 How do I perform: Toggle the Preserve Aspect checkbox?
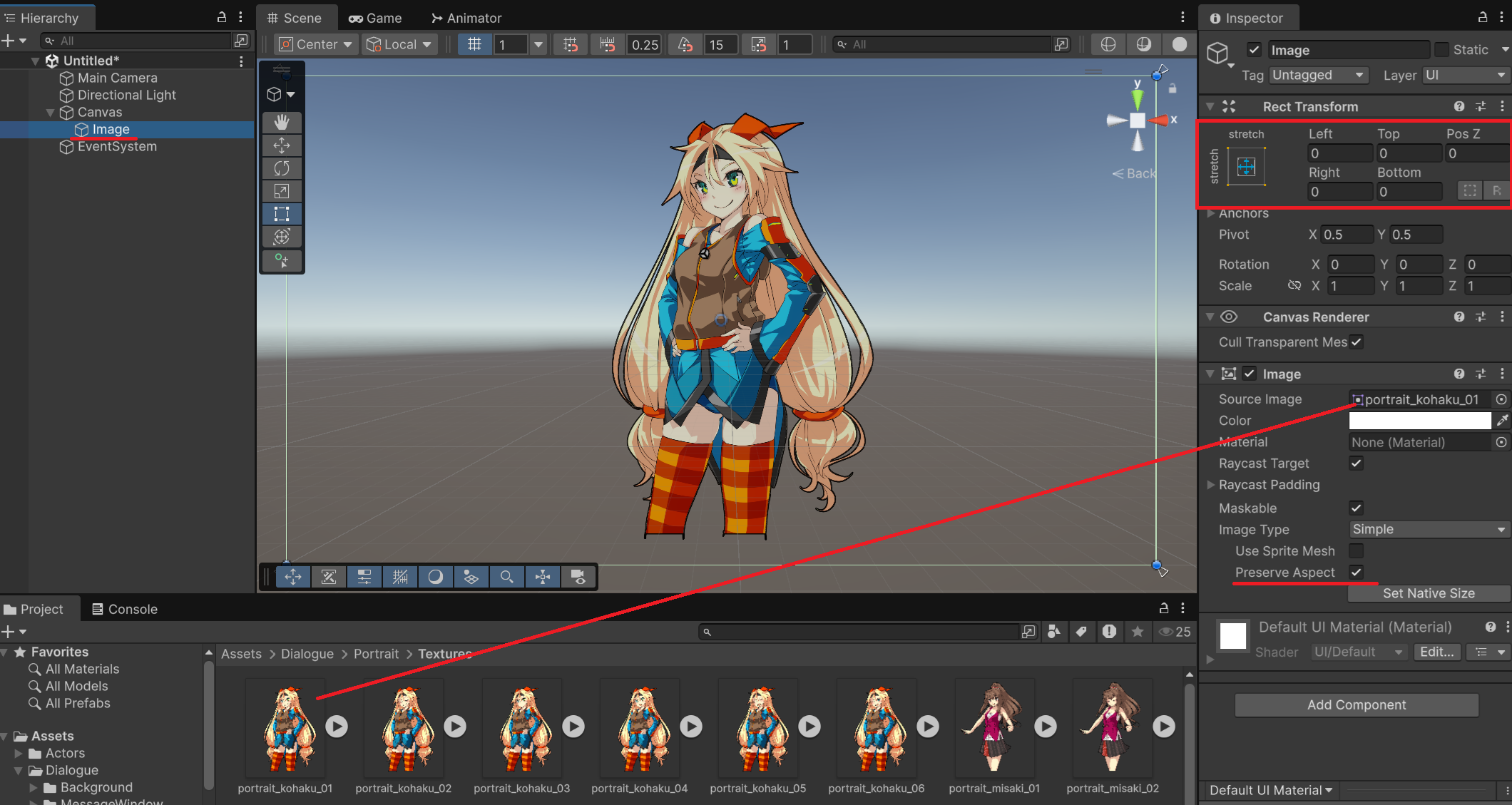1356,572
